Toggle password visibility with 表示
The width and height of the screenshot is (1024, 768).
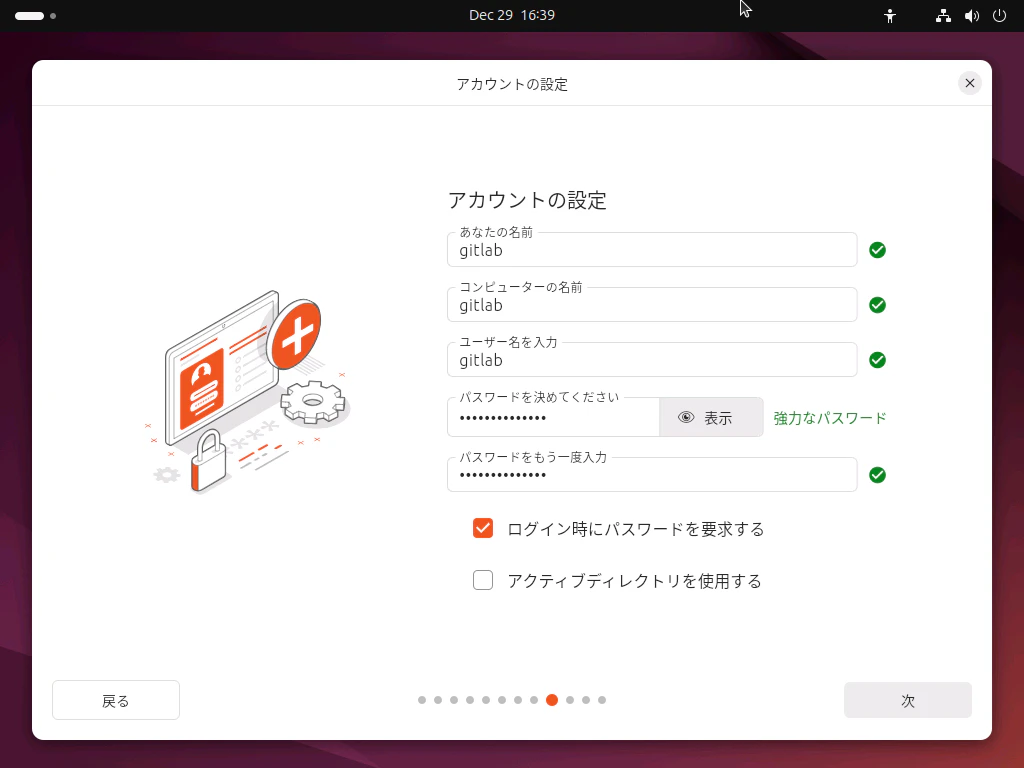pyautogui.click(x=711, y=417)
